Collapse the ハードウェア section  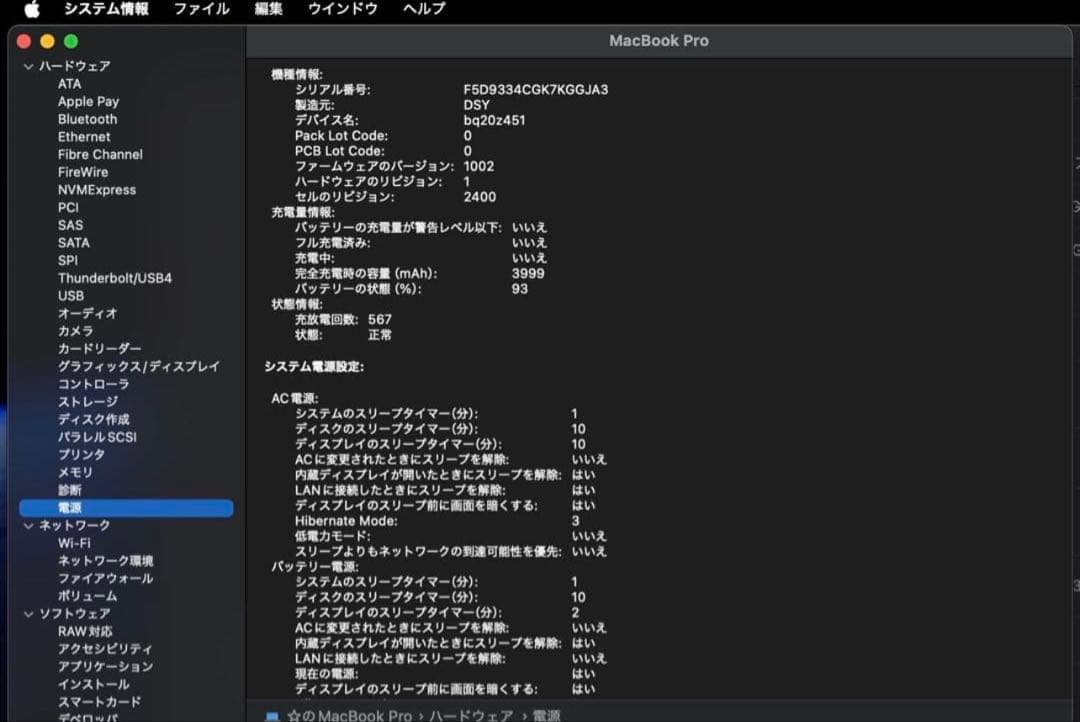click(x=27, y=65)
